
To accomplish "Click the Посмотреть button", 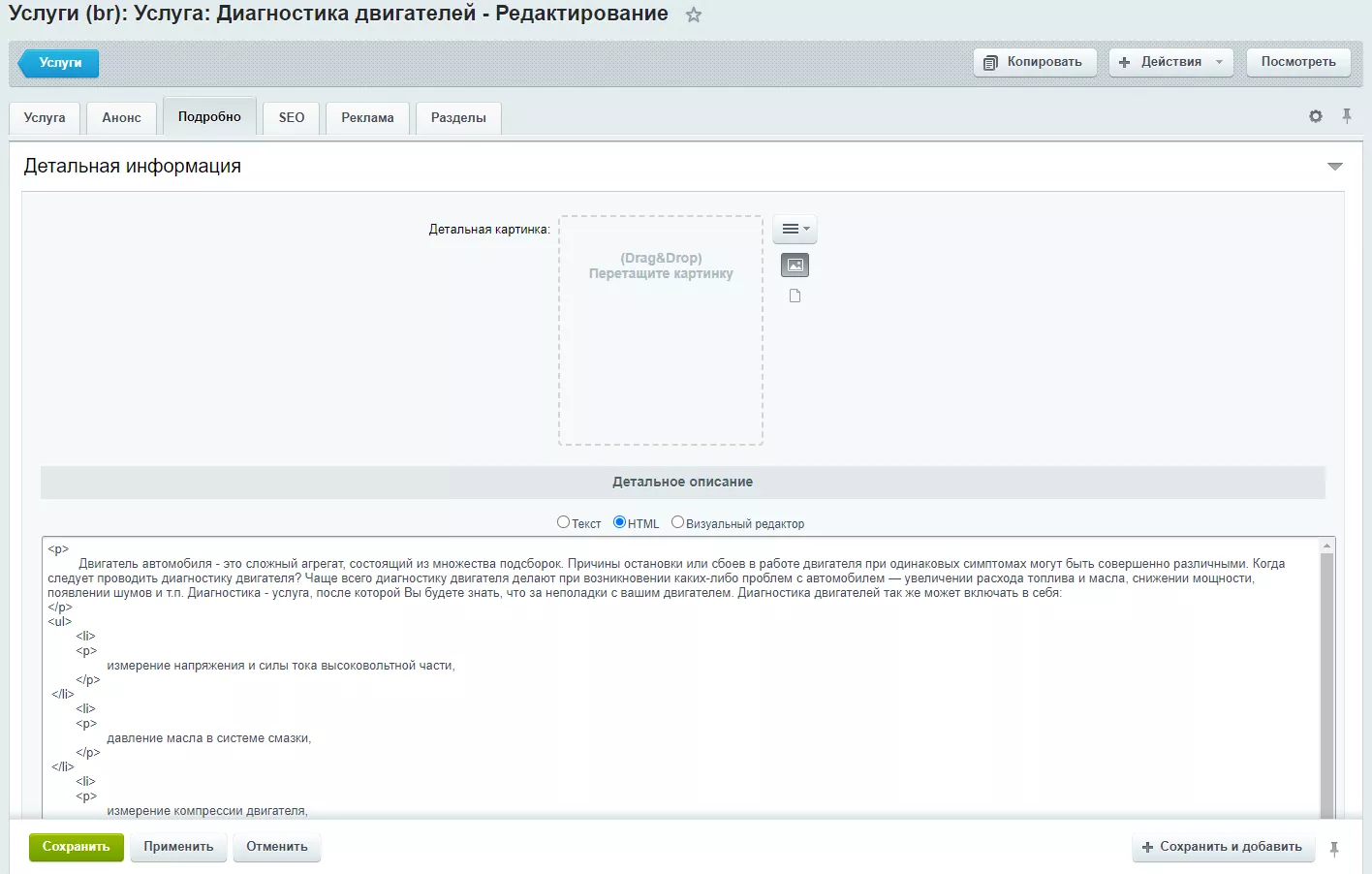I will 1298,62.
